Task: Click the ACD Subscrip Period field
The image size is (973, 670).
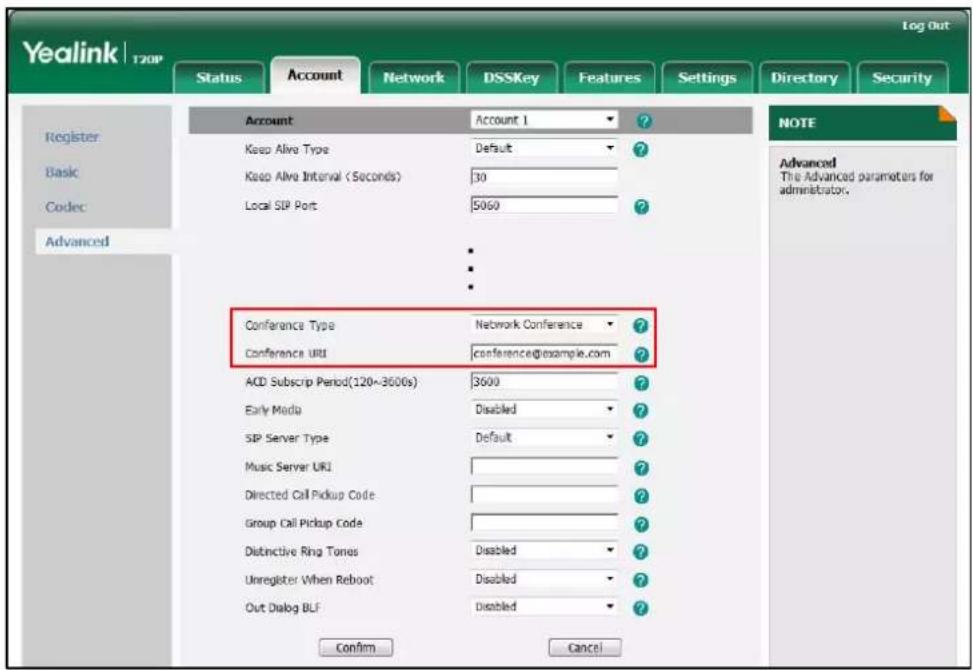Action: click(544, 382)
